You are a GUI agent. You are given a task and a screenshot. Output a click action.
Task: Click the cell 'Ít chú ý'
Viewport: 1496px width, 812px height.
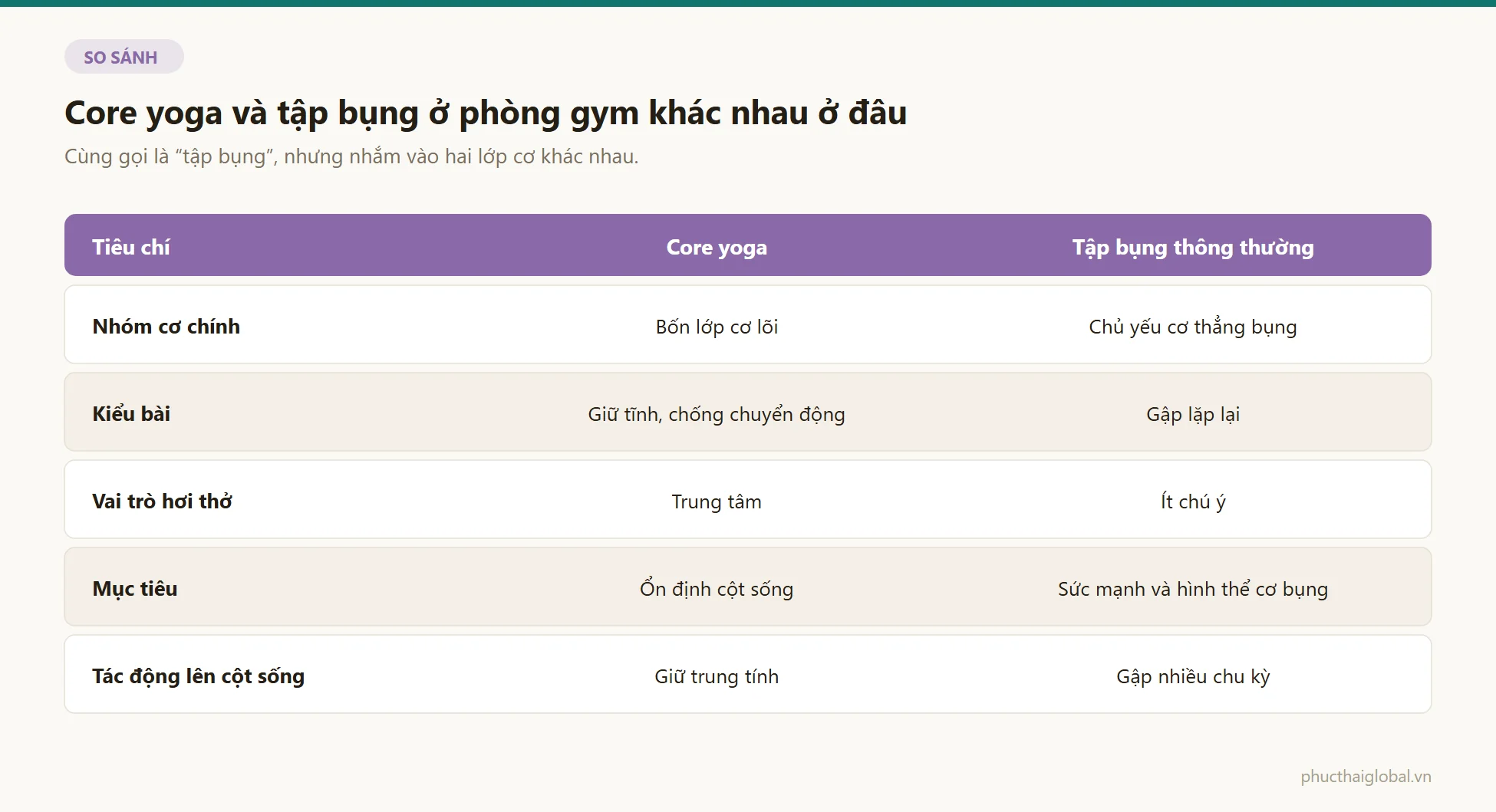(1193, 501)
